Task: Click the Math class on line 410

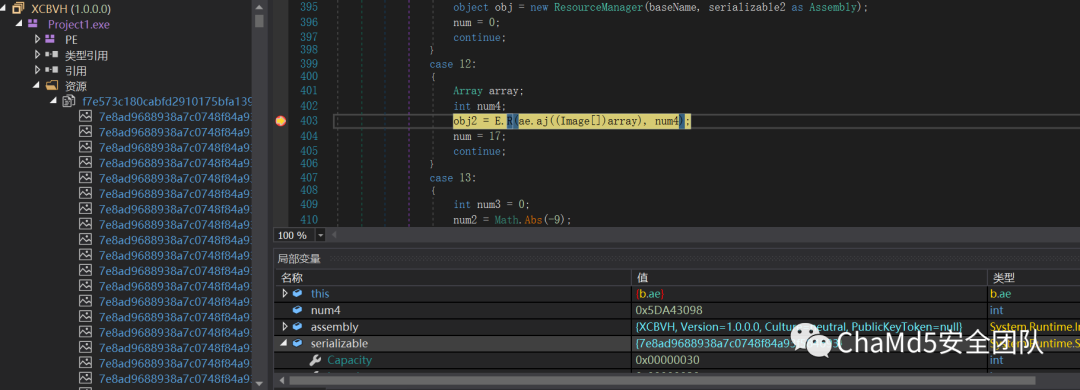Action: coord(506,220)
